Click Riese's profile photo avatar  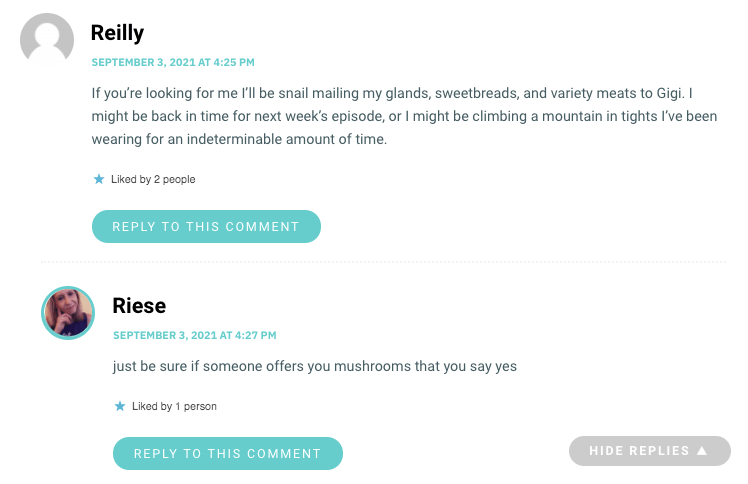pos(68,313)
